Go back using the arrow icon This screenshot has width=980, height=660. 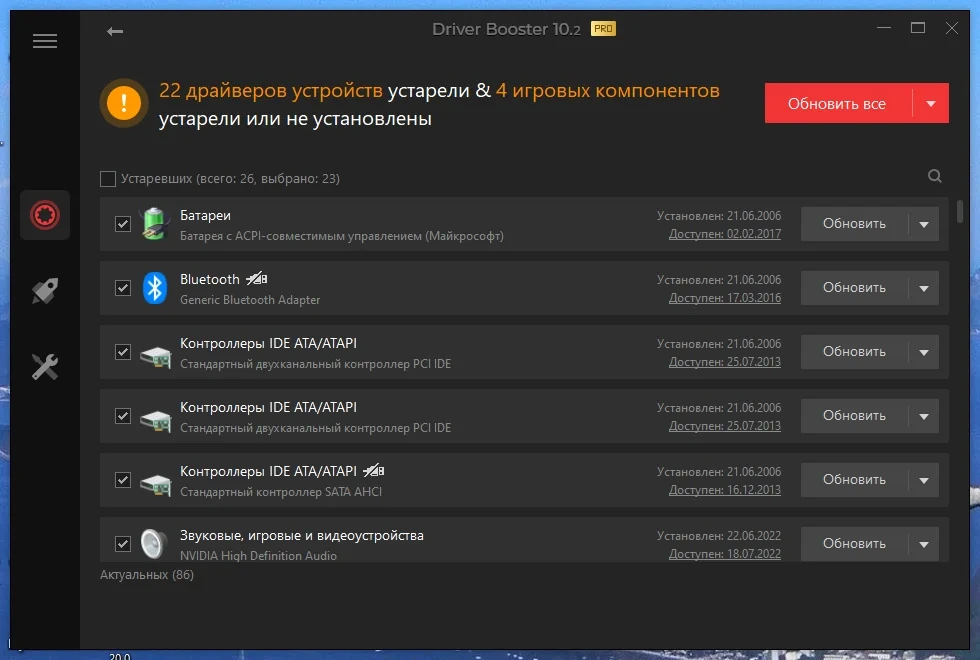click(x=115, y=31)
